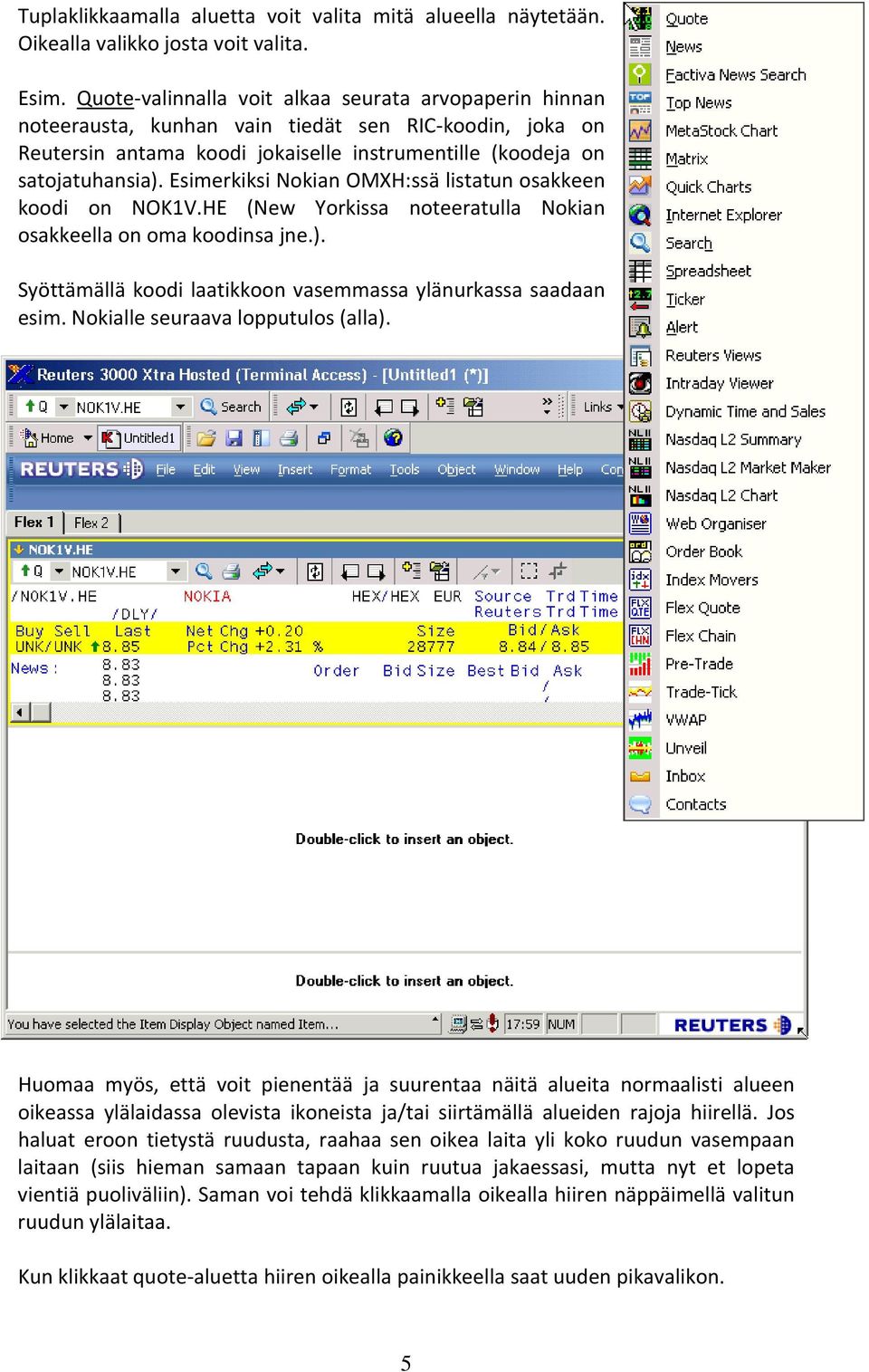Open Factiva News Search entry
The image size is (869, 1372).
pos(735,75)
